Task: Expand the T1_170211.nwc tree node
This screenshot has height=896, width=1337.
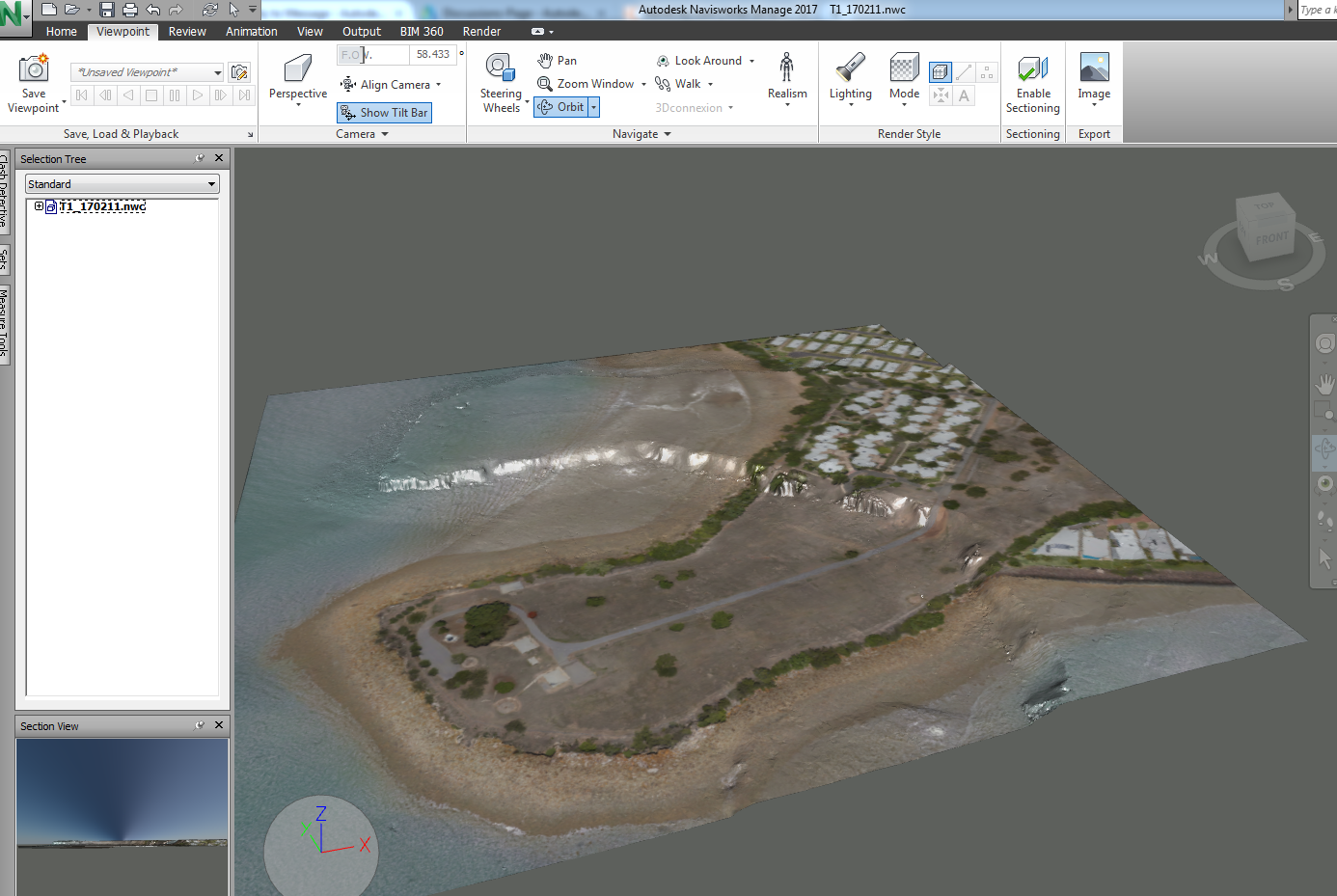Action: tap(39, 205)
